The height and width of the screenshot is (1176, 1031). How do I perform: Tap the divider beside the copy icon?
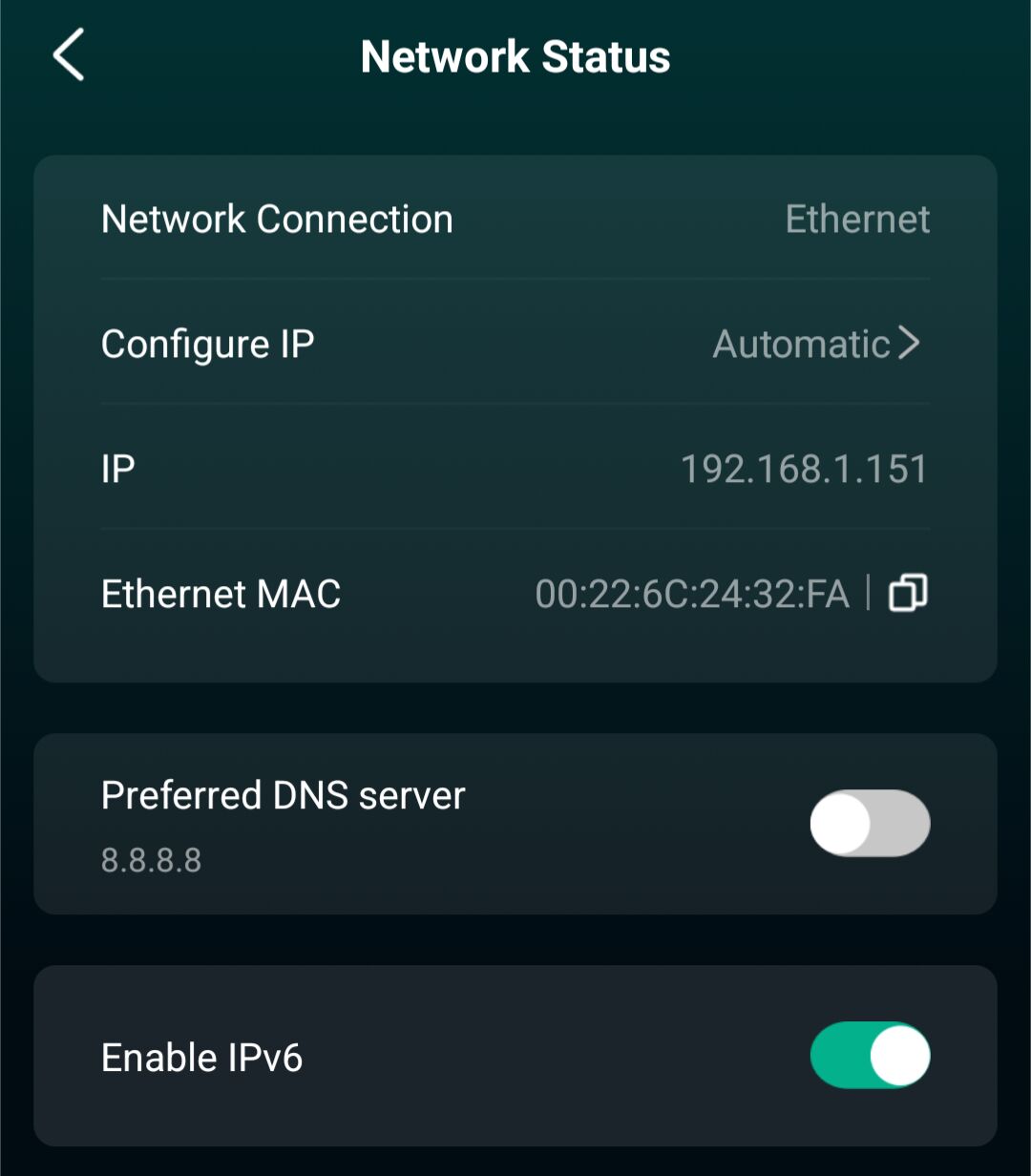[x=869, y=594]
